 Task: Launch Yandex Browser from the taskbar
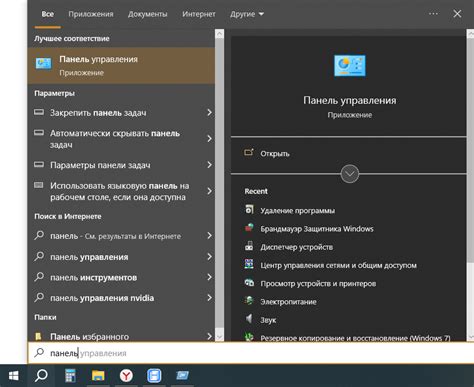click(x=126, y=376)
